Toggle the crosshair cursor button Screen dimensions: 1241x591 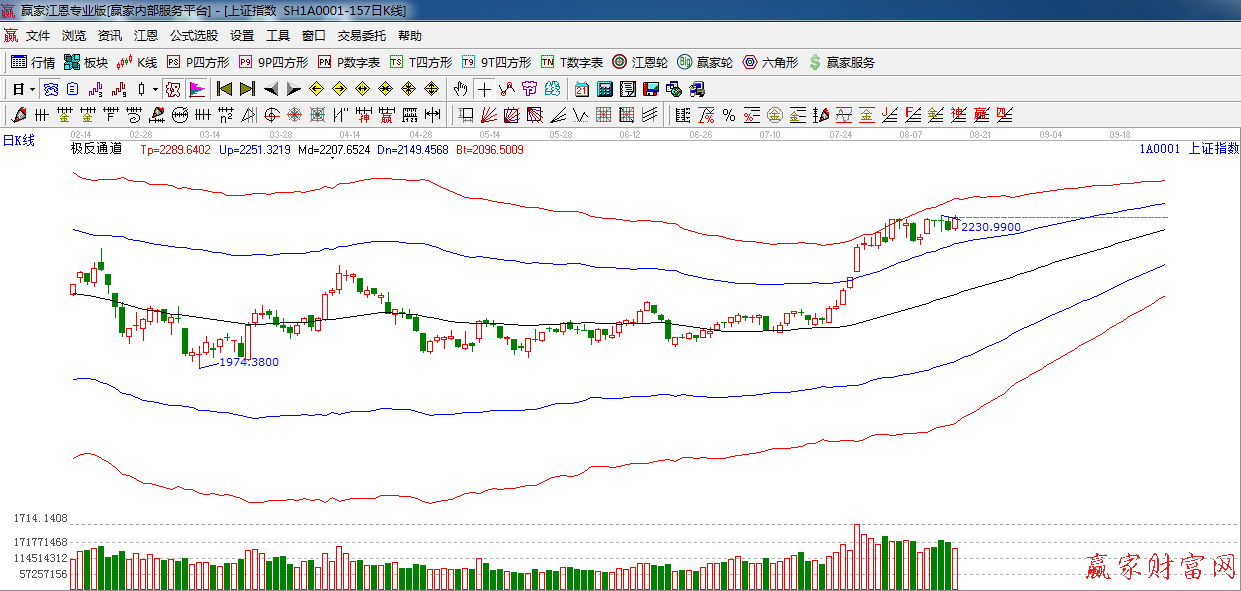click(484, 89)
